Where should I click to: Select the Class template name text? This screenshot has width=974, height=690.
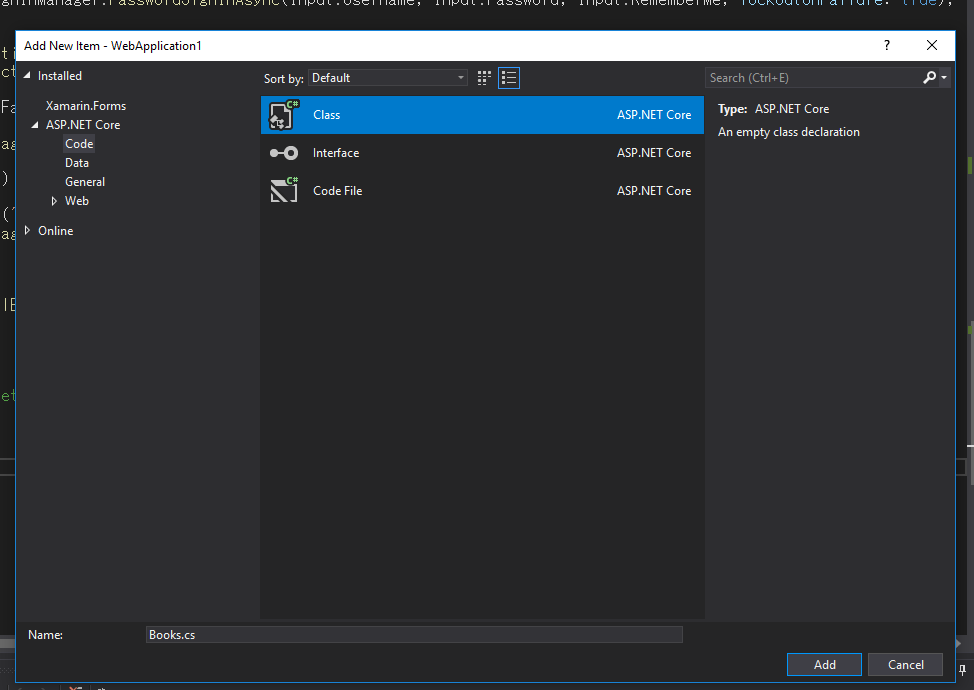(x=327, y=115)
